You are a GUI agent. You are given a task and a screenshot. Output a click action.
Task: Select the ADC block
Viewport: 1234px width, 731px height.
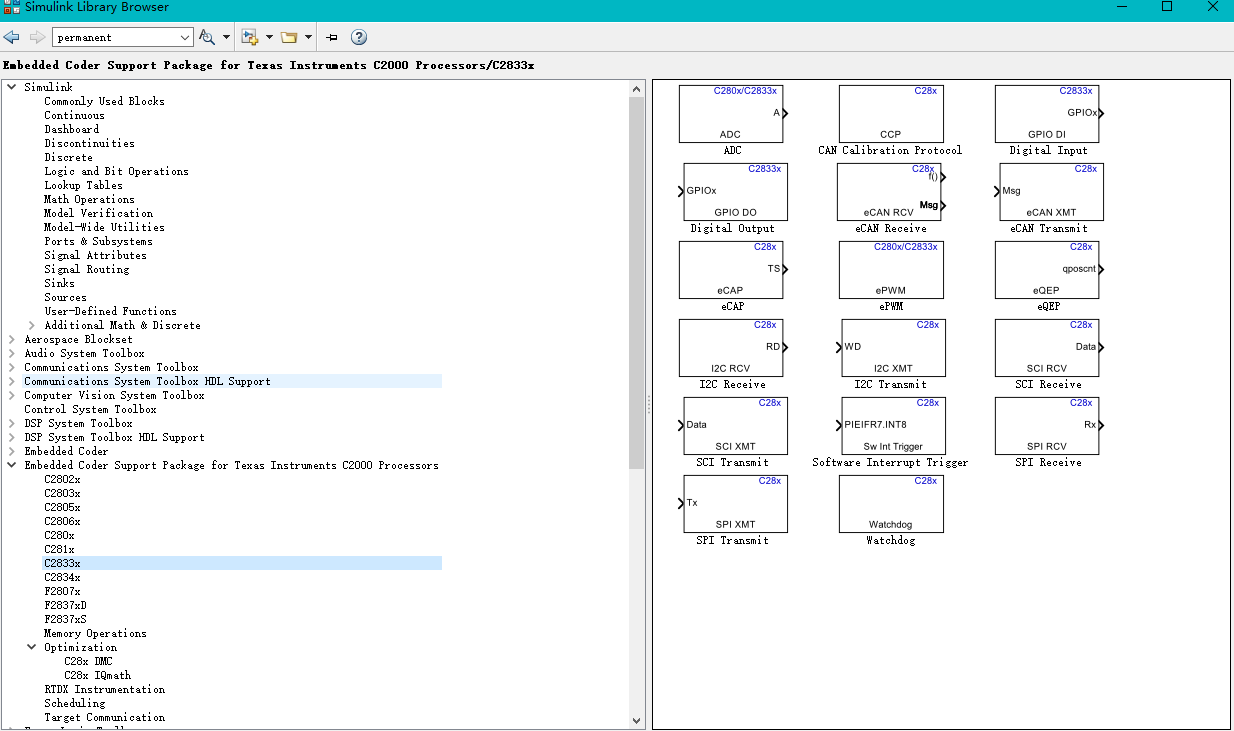pyautogui.click(x=732, y=114)
